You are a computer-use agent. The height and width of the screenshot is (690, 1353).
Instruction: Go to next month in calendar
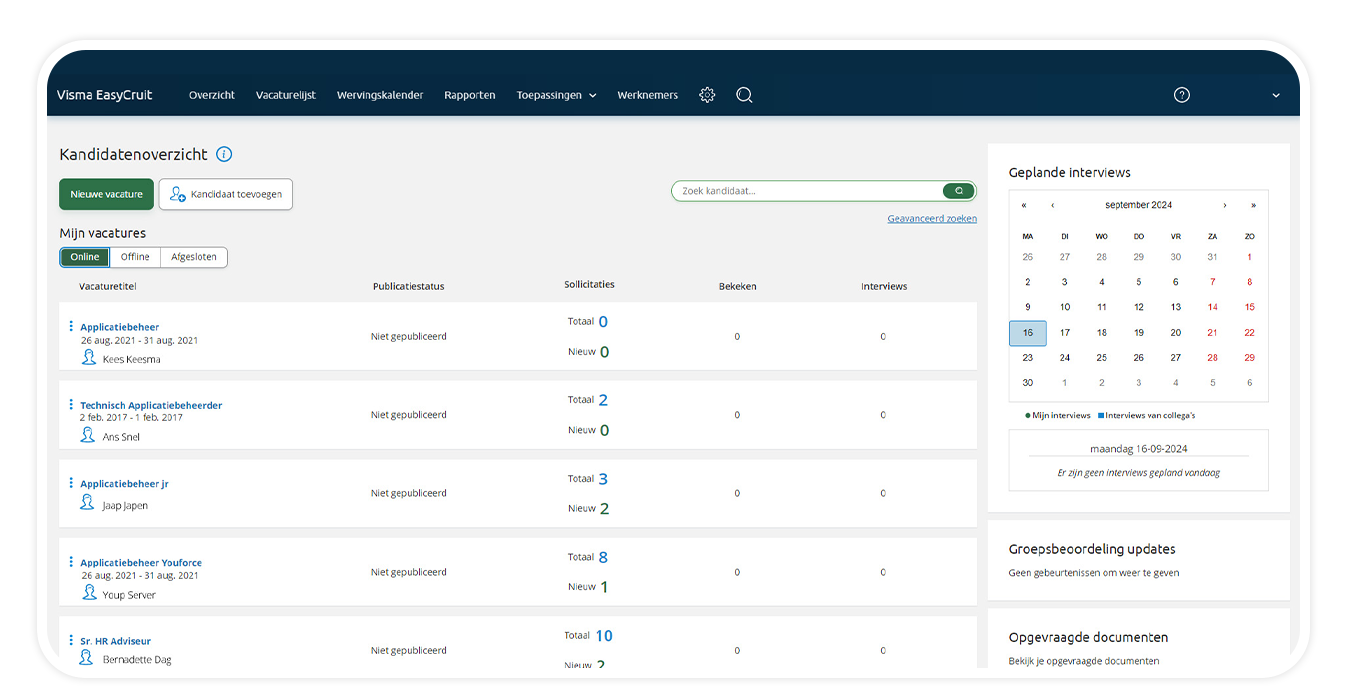(x=1225, y=205)
